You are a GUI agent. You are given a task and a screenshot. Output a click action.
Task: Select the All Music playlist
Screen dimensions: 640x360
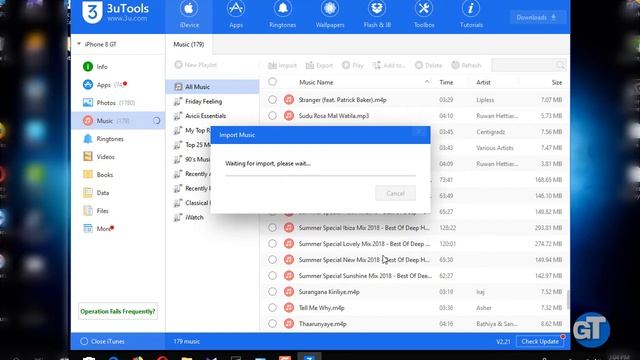click(x=212, y=87)
